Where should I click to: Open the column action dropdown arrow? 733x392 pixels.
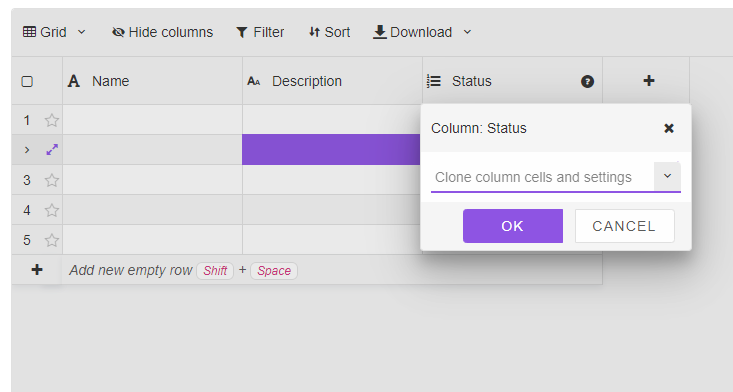[x=667, y=176]
